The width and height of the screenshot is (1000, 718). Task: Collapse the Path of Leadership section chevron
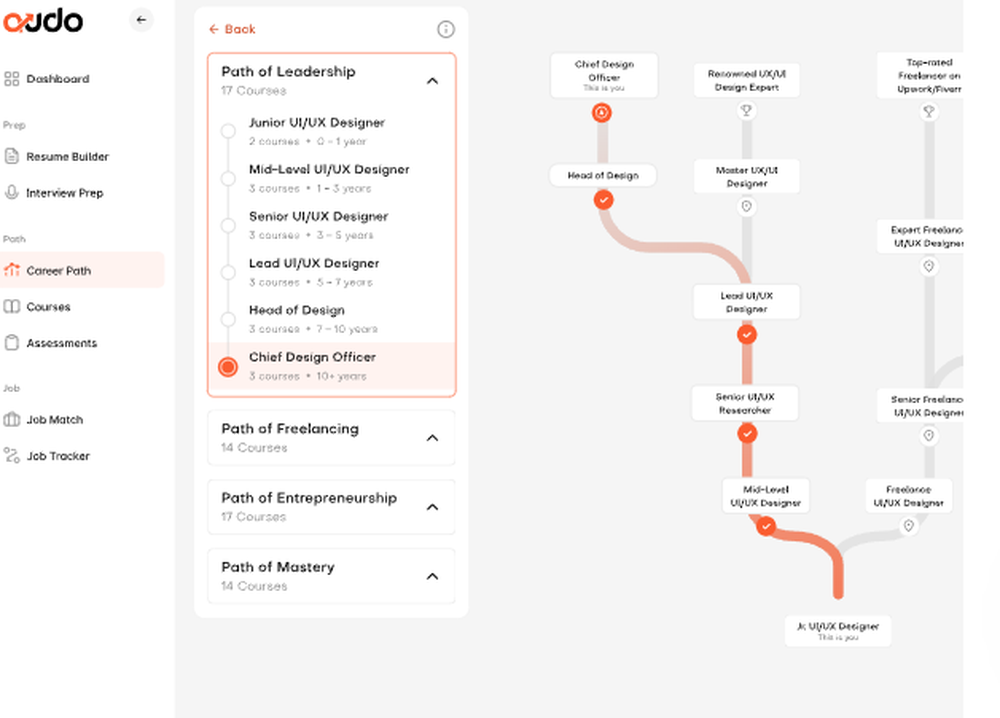(432, 81)
